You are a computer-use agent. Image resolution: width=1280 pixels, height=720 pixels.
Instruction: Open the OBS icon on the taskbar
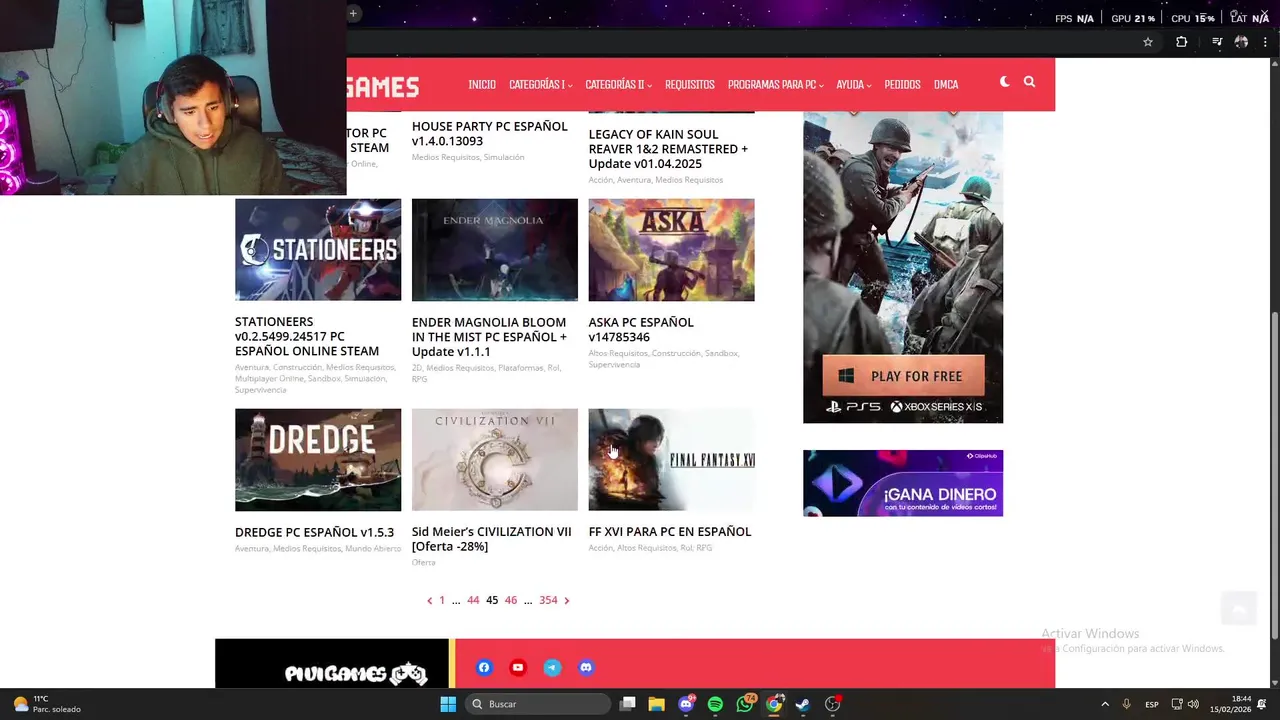(833, 704)
